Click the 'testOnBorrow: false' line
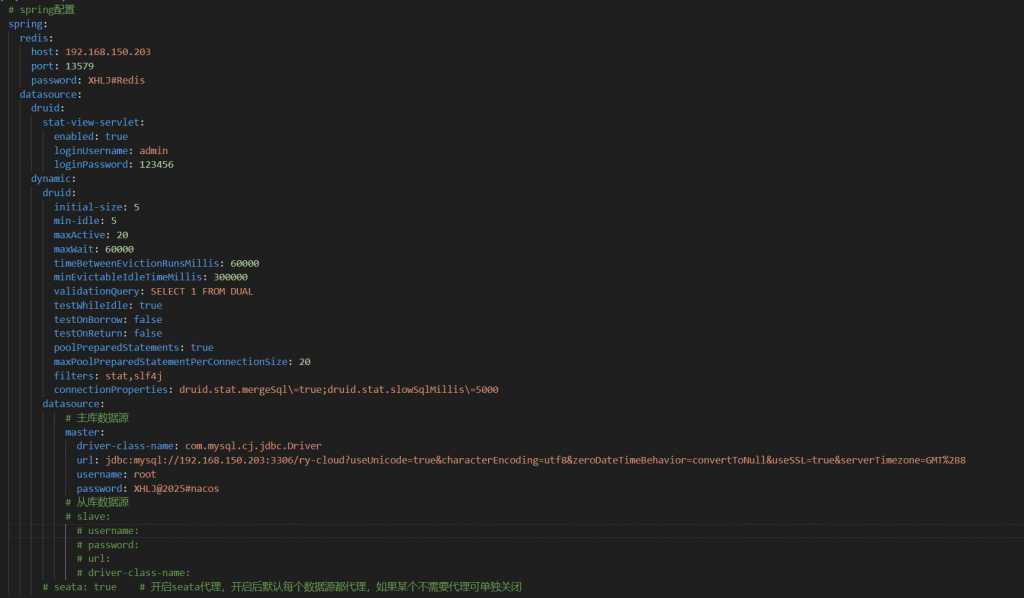 108,319
